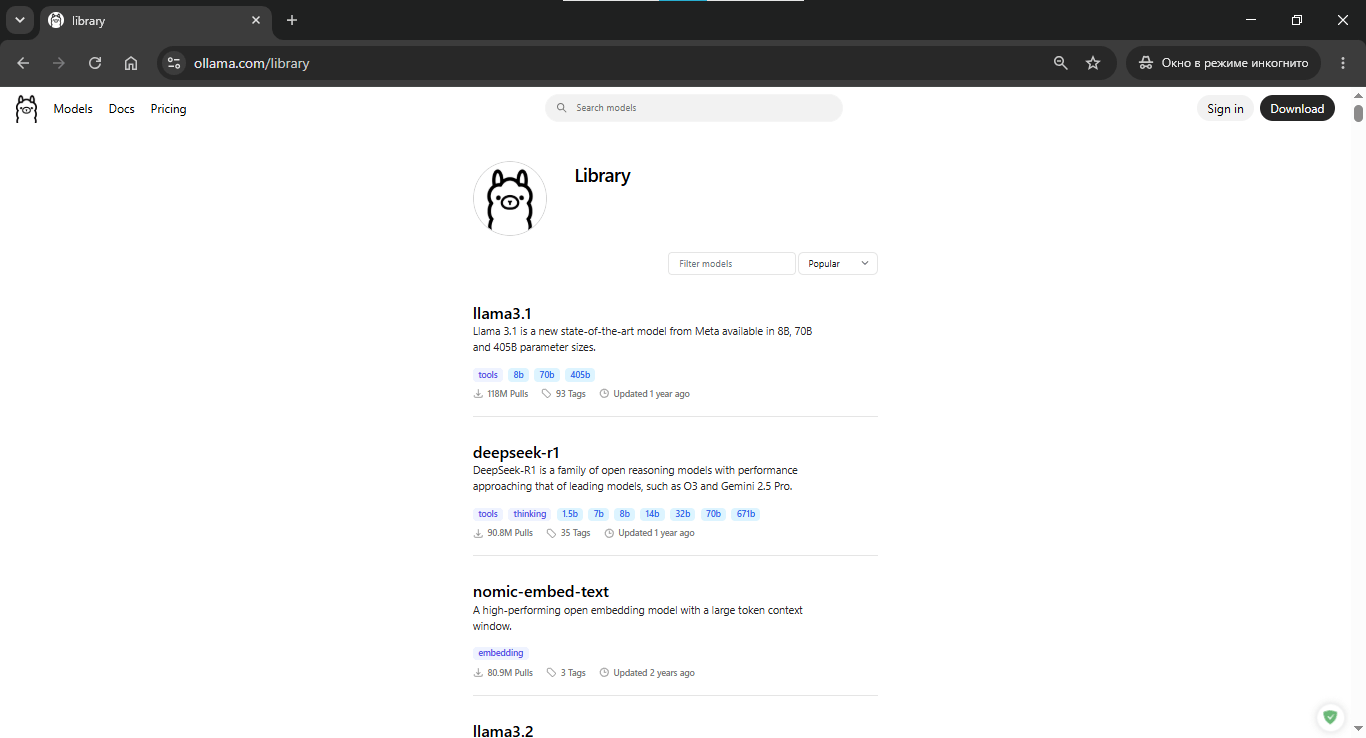The height and width of the screenshot is (738, 1366).
Task: Open the llama3.1 model link
Action: pos(502,313)
